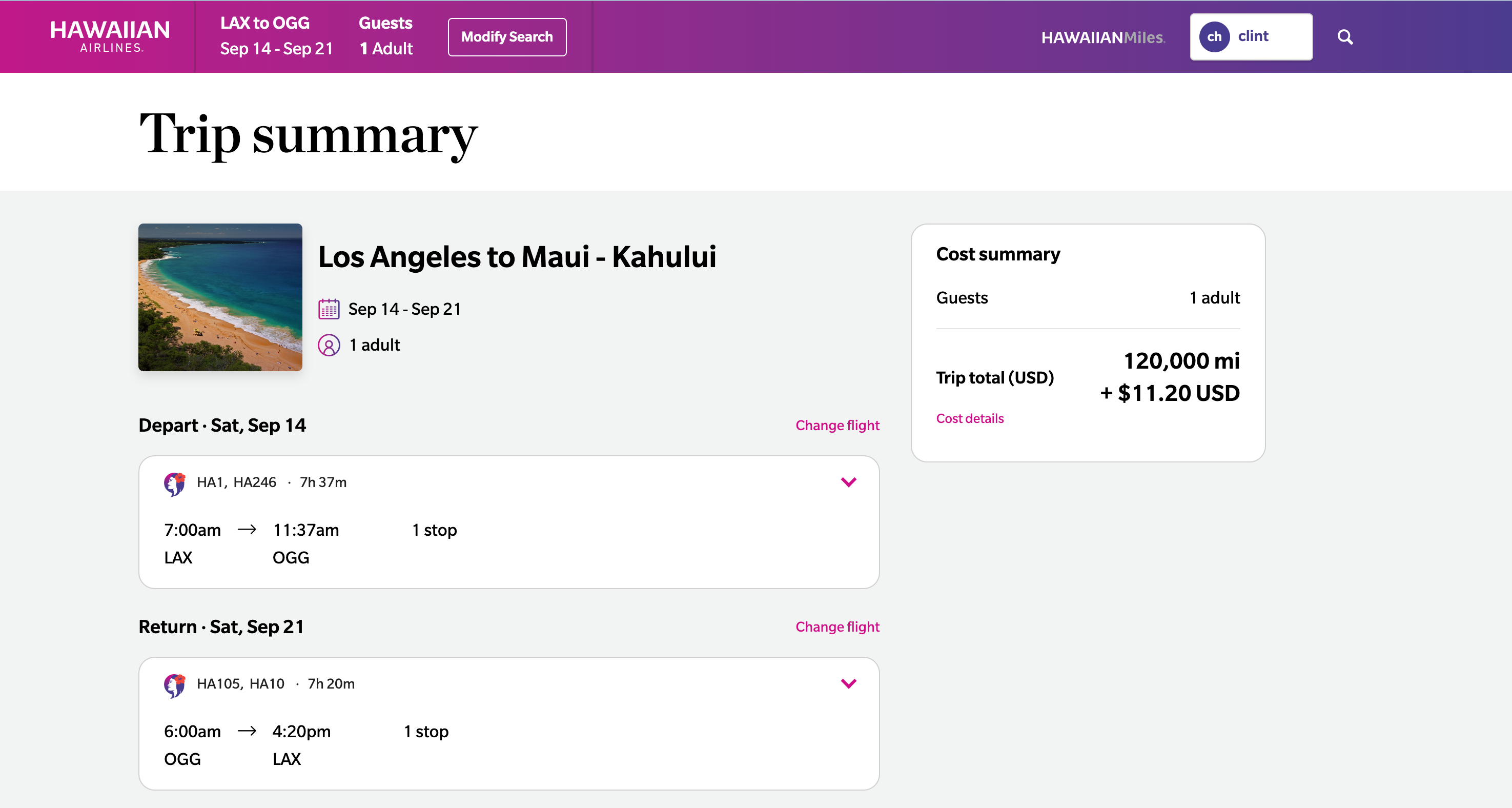Open the search icon in the header
Viewport: 1512px width, 808px height.
(x=1345, y=36)
